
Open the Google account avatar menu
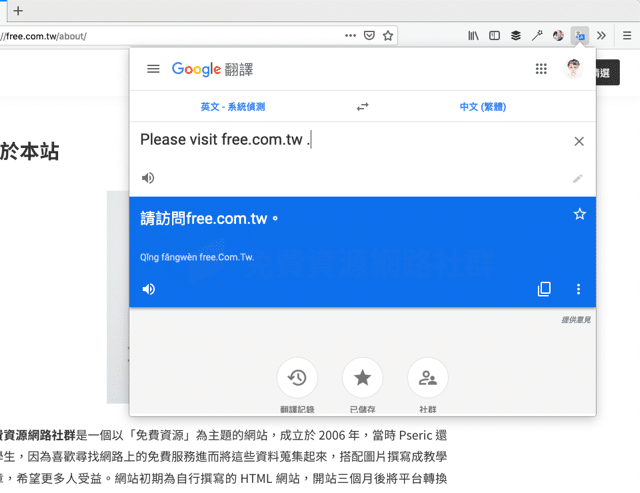pos(573,69)
